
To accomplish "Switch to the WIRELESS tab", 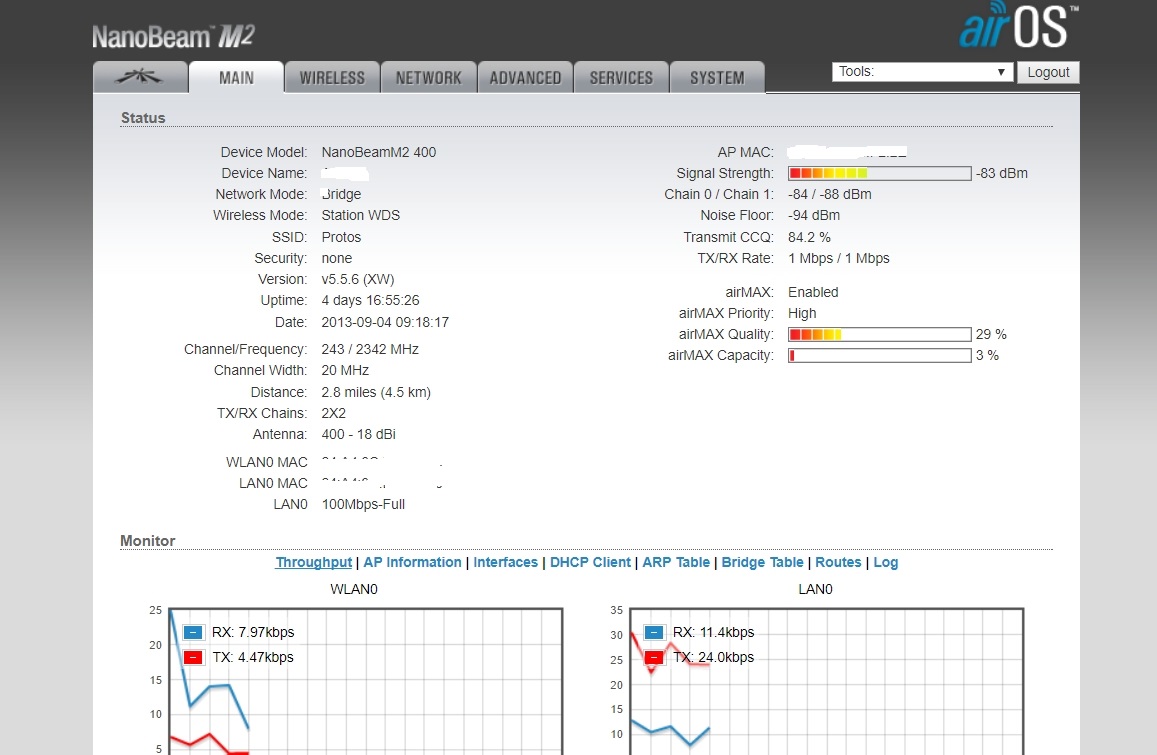I will click(x=332, y=77).
